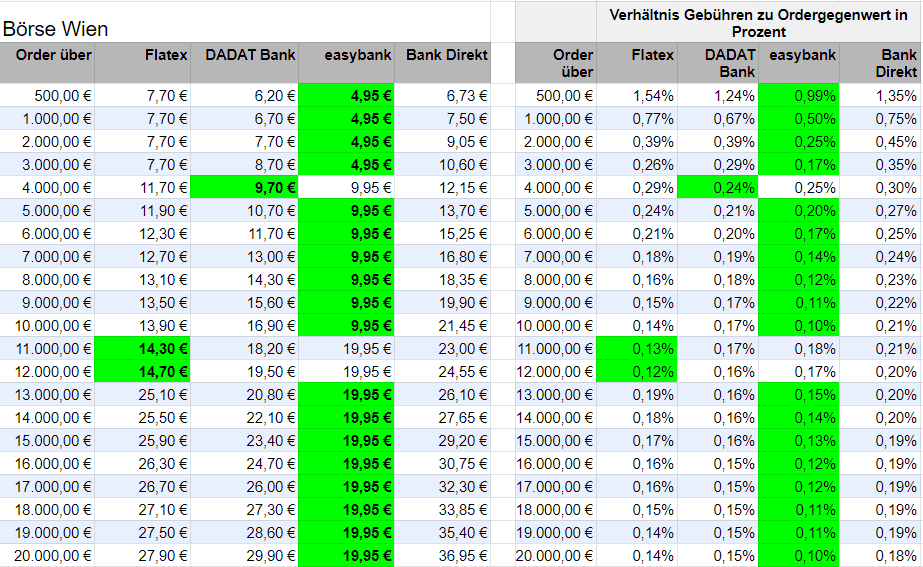Screen dimensions: 923x567
Task: Click the 15,25 € Bank Direkt cell
Action: click(x=442, y=233)
